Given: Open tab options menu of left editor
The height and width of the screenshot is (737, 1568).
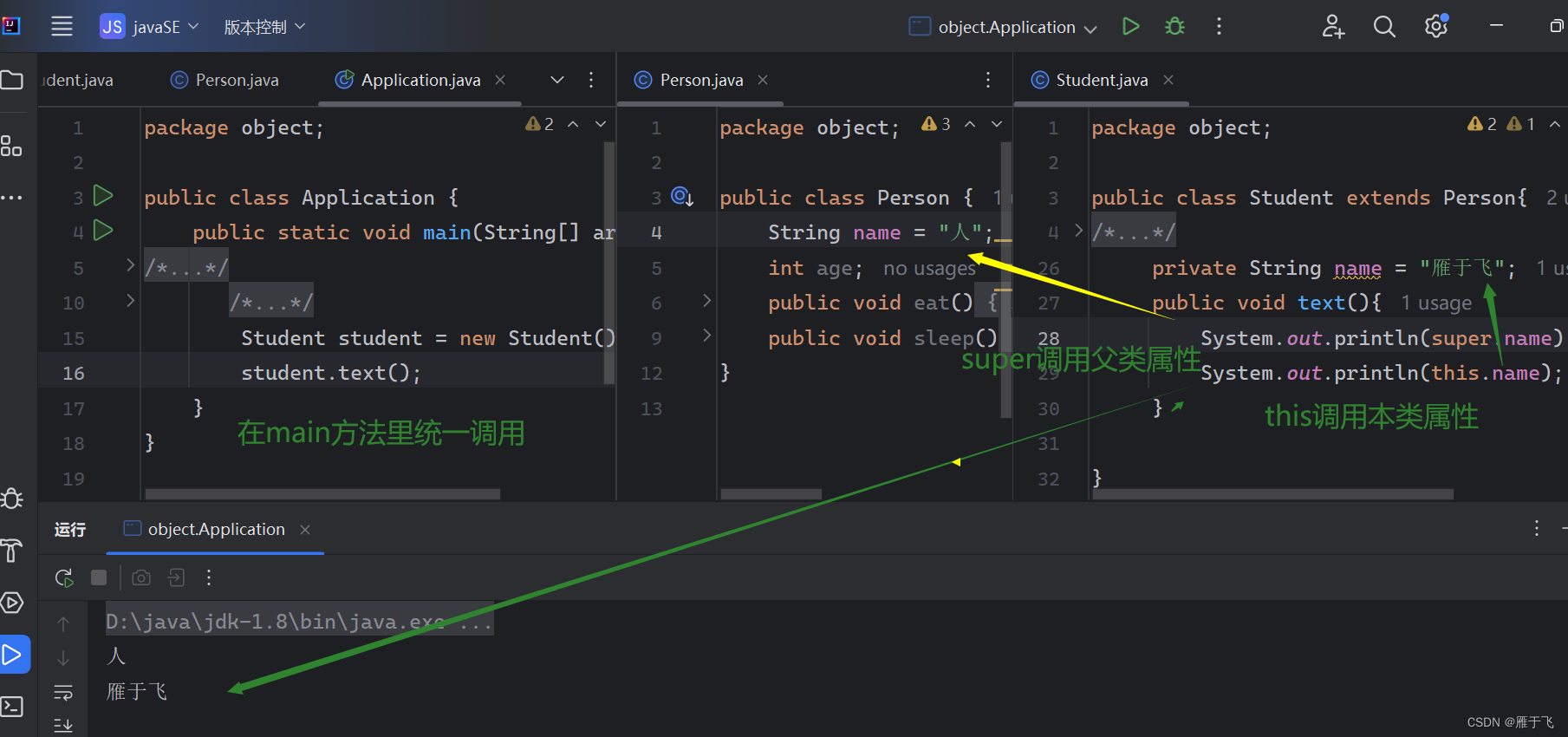Looking at the screenshot, I should pyautogui.click(x=591, y=80).
